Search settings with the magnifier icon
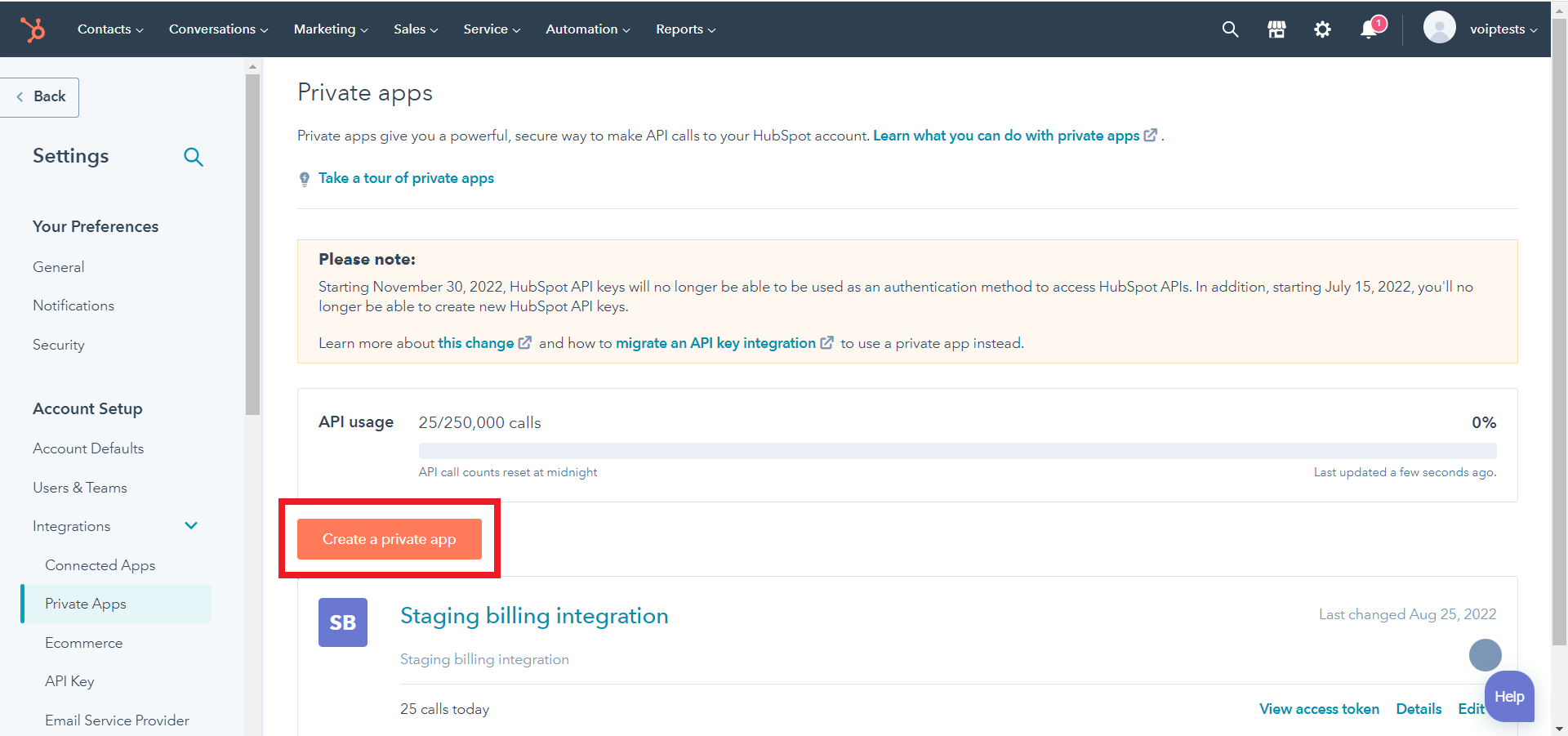Screen dimensions: 1568x736 (x=194, y=157)
